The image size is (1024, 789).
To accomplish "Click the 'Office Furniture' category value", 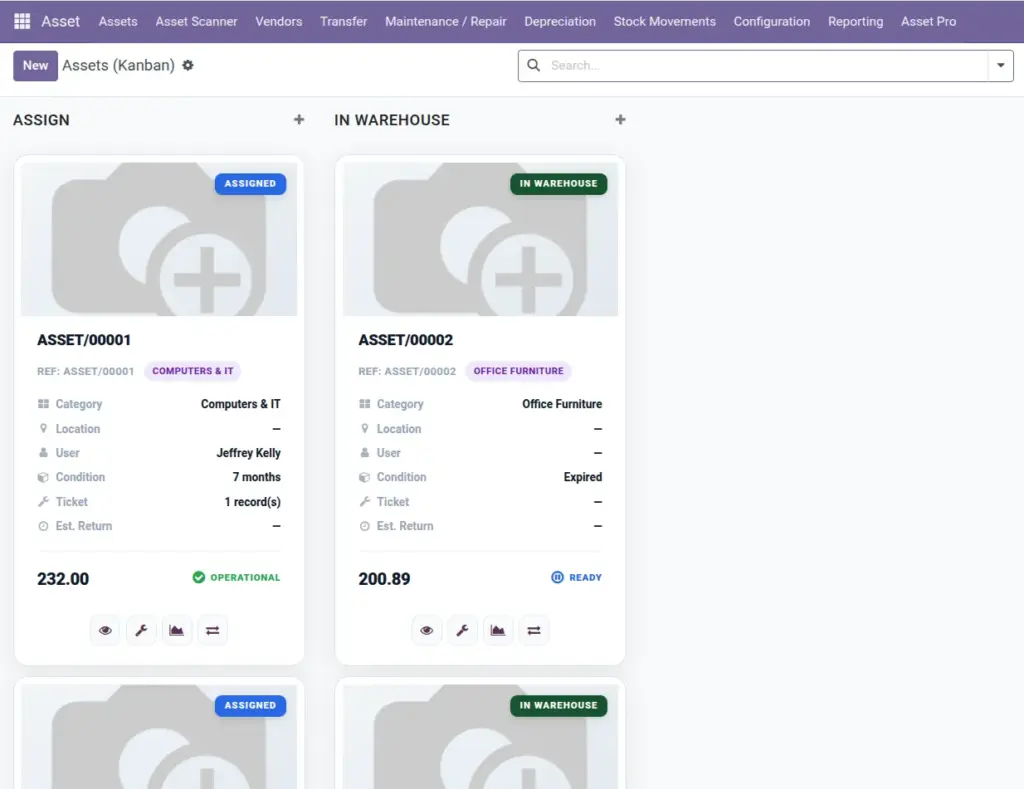I will [x=562, y=404].
